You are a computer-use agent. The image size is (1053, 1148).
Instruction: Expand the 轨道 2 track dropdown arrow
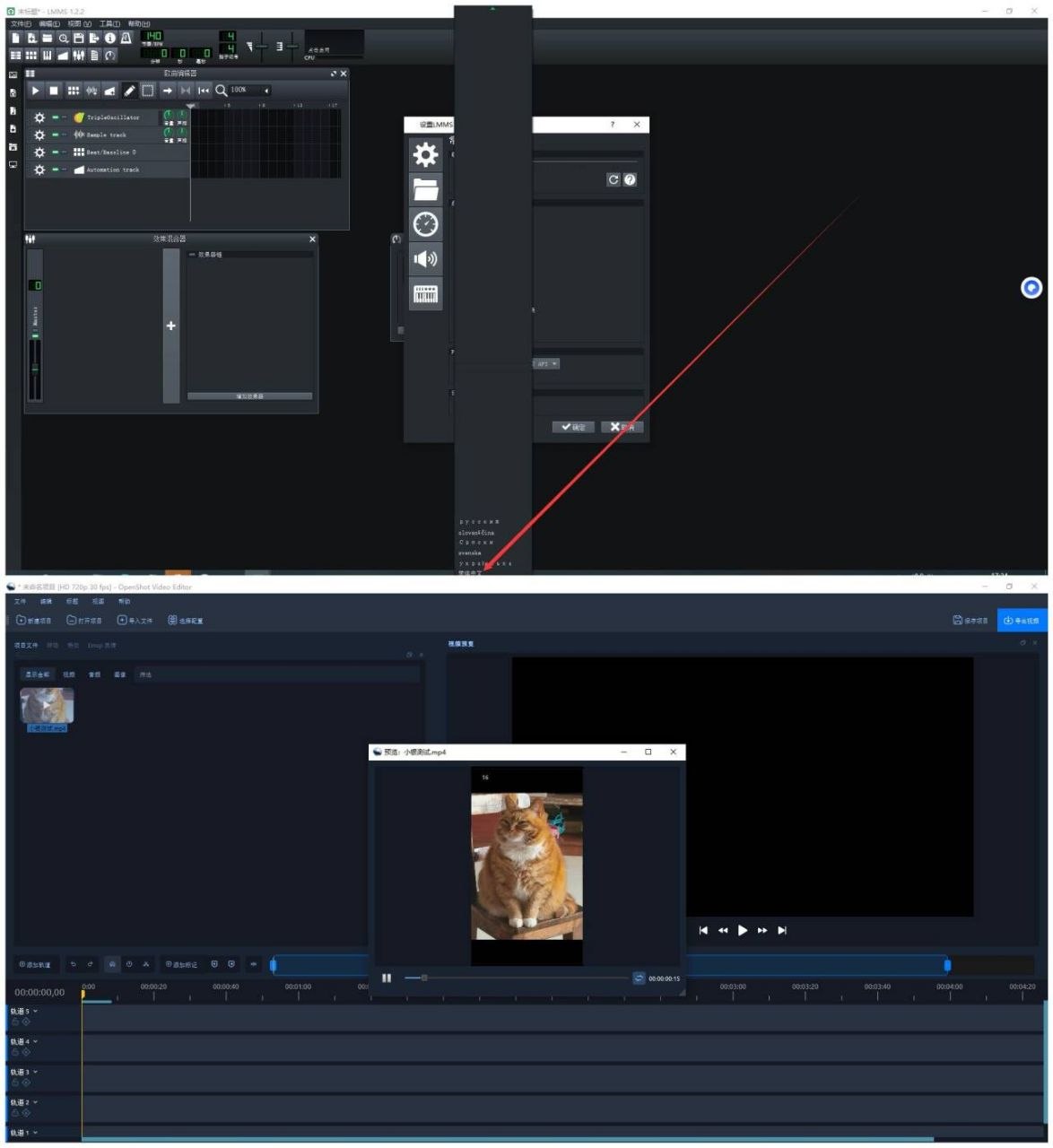[x=36, y=1103]
